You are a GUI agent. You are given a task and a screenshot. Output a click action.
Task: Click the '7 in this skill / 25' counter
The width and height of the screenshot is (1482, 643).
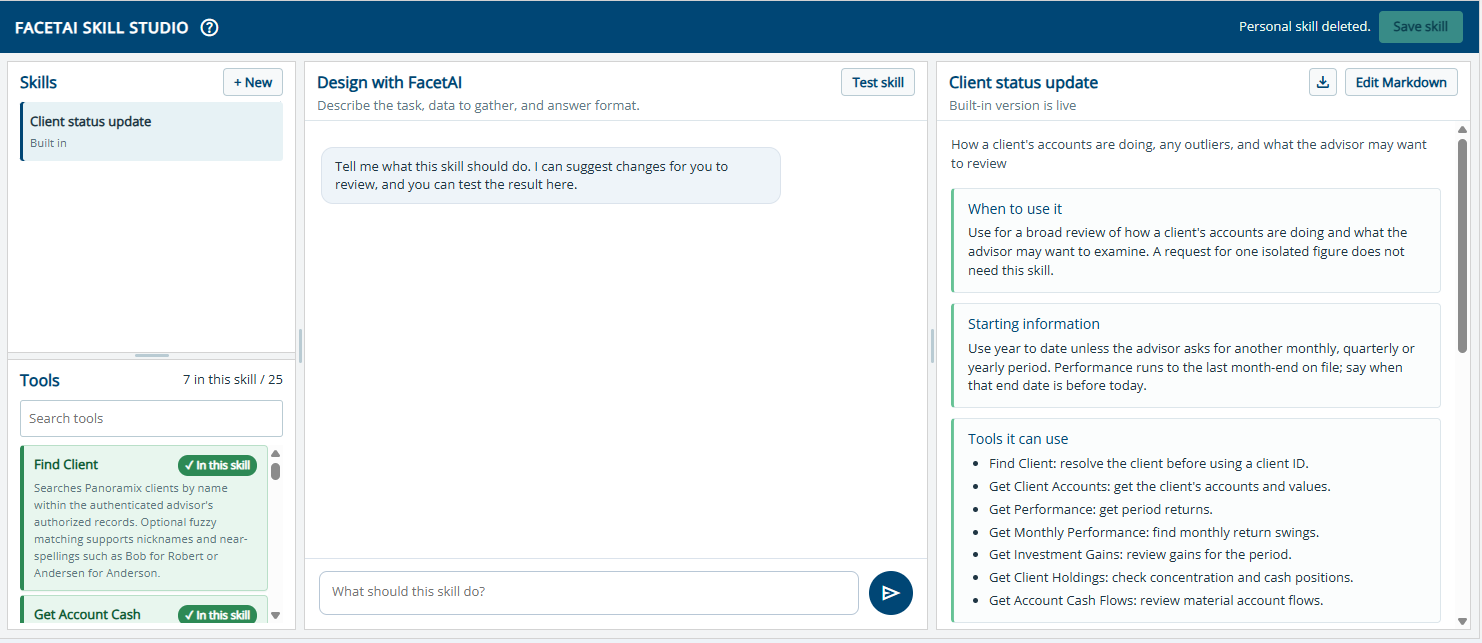click(233, 380)
